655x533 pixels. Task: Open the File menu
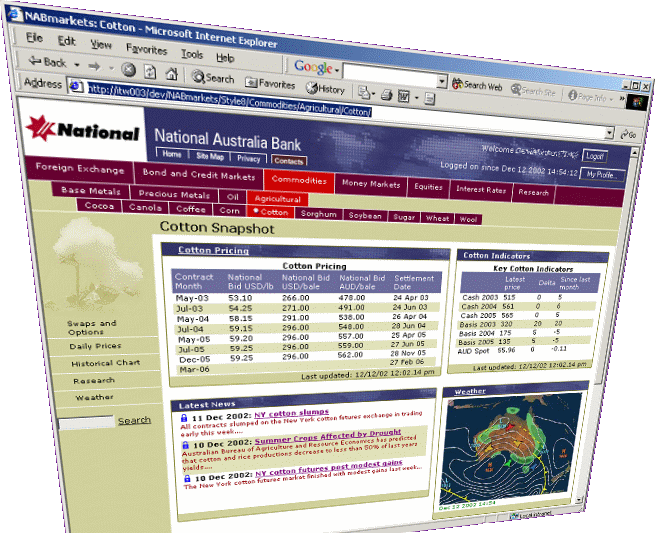34,37
